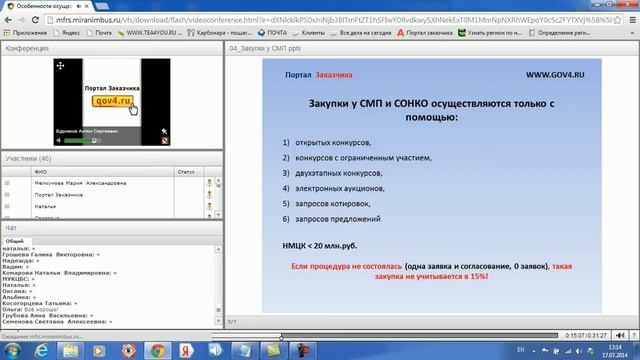Toggle the marker beside Мелкунова Мария Александровна
The height and width of the screenshot is (360, 640).
[7, 183]
